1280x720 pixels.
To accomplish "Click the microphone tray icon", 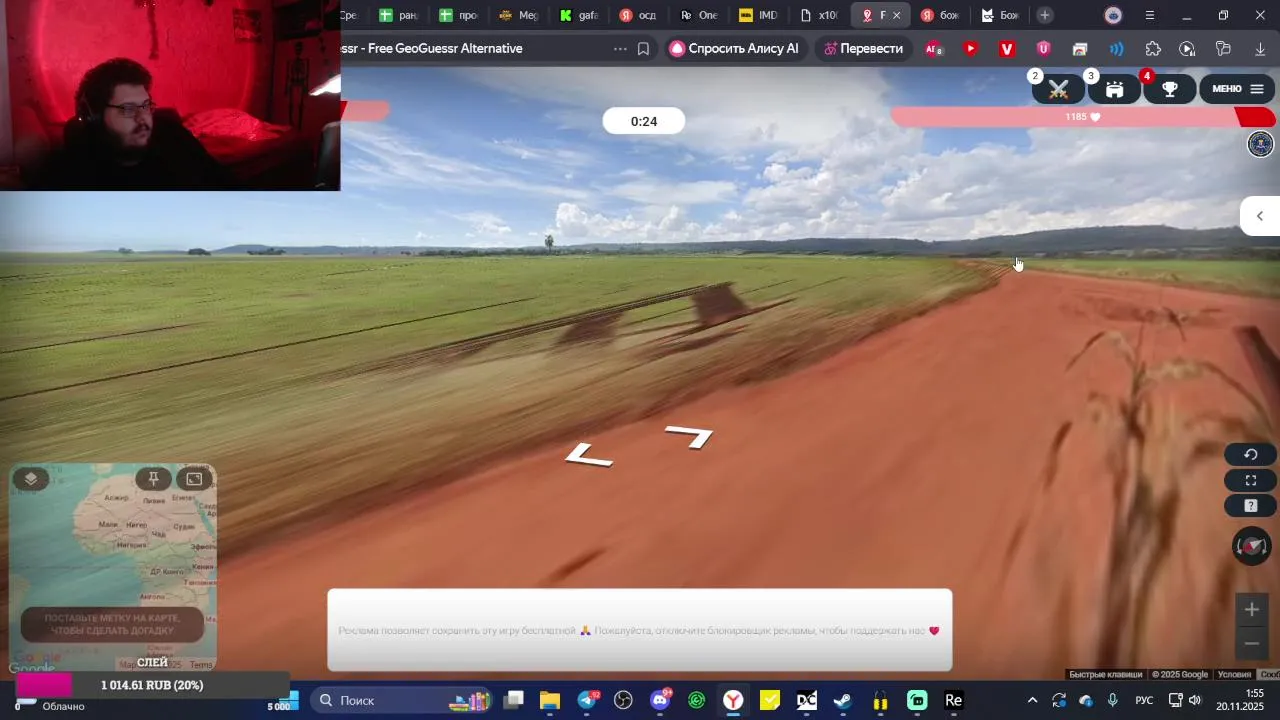I will (x=1113, y=700).
